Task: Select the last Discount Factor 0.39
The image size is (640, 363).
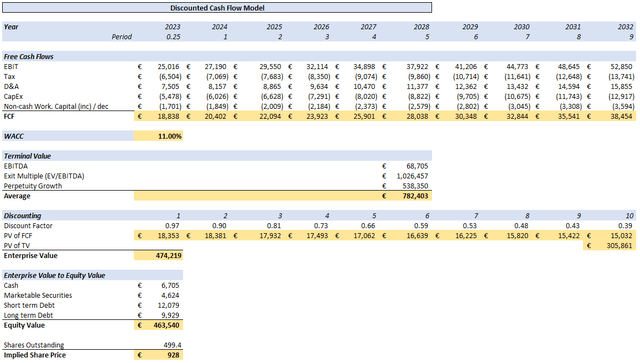Action: [x=626, y=226]
